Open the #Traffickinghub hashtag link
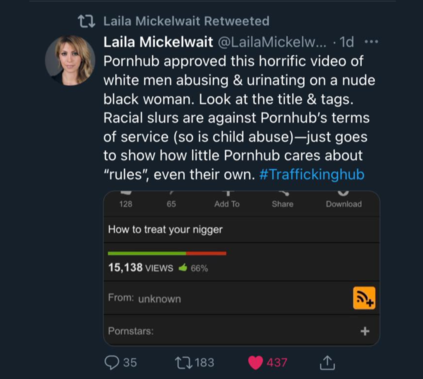This screenshot has width=423, height=379. [x=312, y=174]
